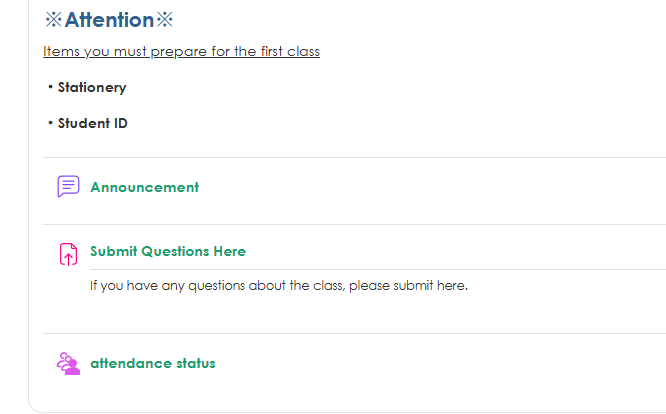The height and width of the screenshot is (414, 666).
Task: Click the Attention heading text
Action: point(109,20)
